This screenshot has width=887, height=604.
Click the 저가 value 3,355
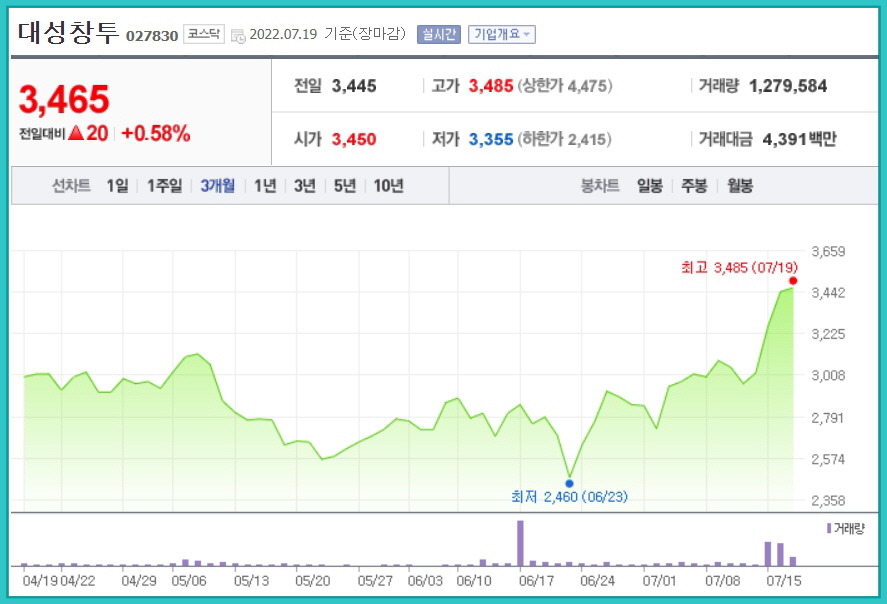tap(491, 139)
